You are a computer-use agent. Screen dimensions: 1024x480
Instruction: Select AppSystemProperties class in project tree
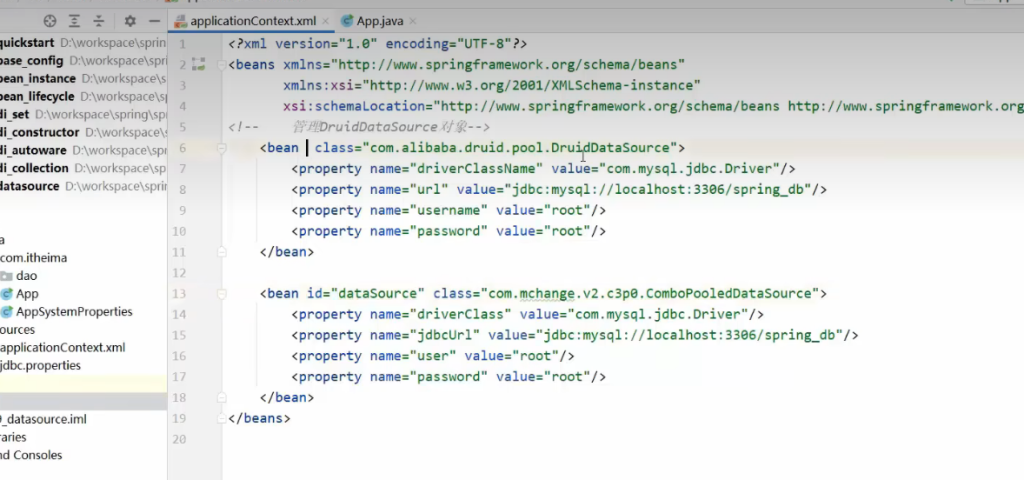pos(73,312)
